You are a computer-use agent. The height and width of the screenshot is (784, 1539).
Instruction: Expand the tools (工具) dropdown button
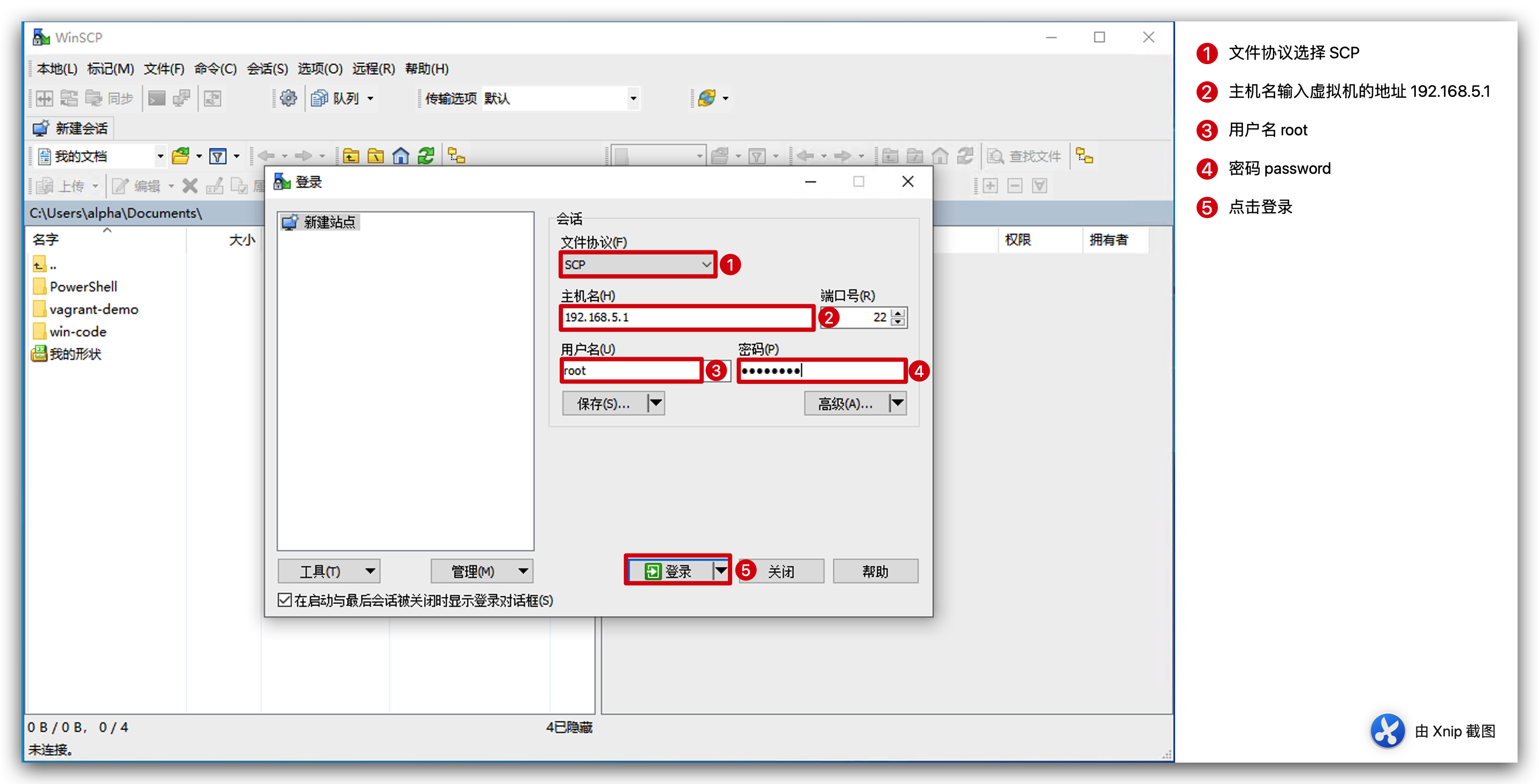point(329,572)
